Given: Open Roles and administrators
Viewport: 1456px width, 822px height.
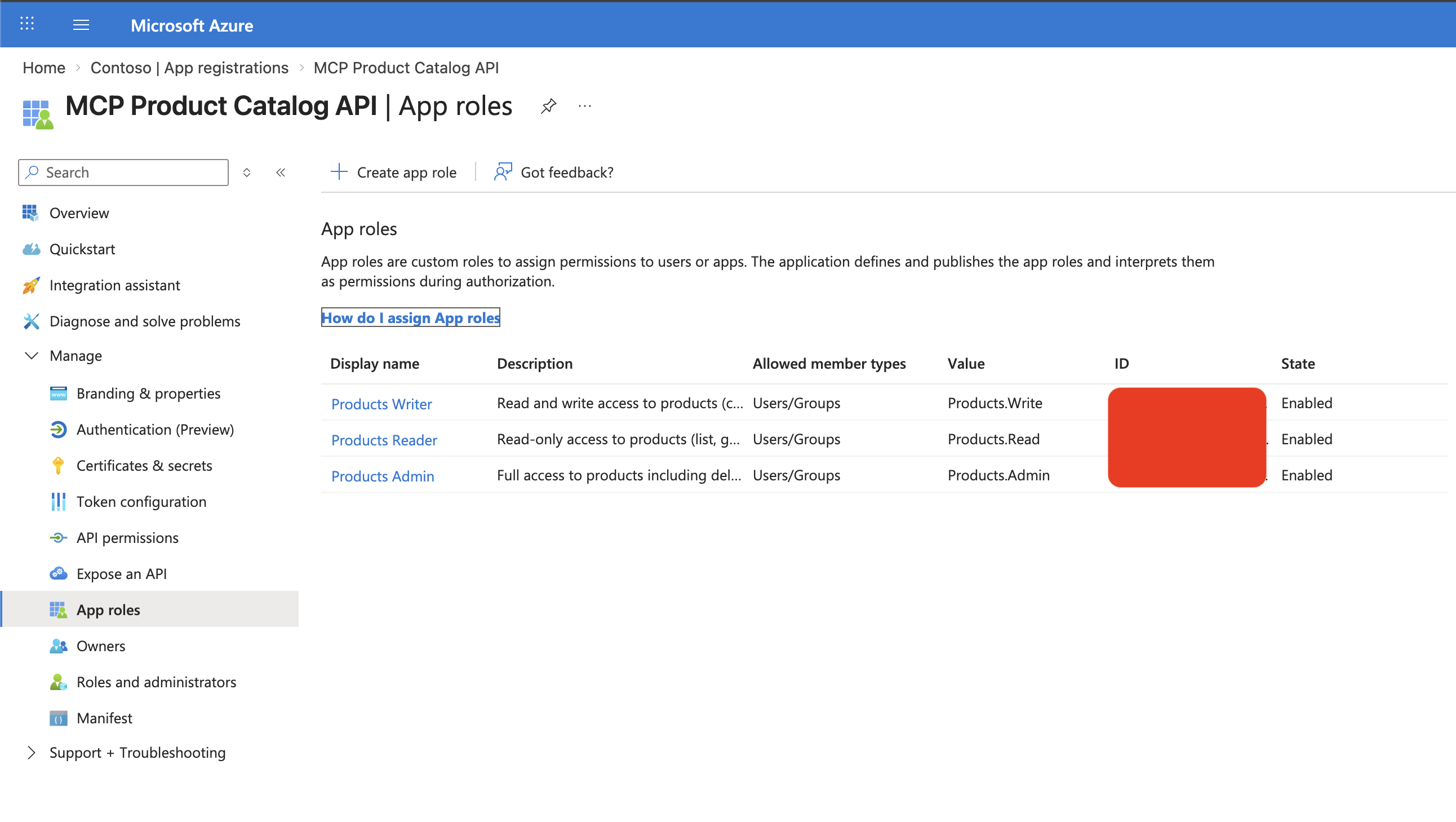Looking at the screenshot, I should click(157, 682).
